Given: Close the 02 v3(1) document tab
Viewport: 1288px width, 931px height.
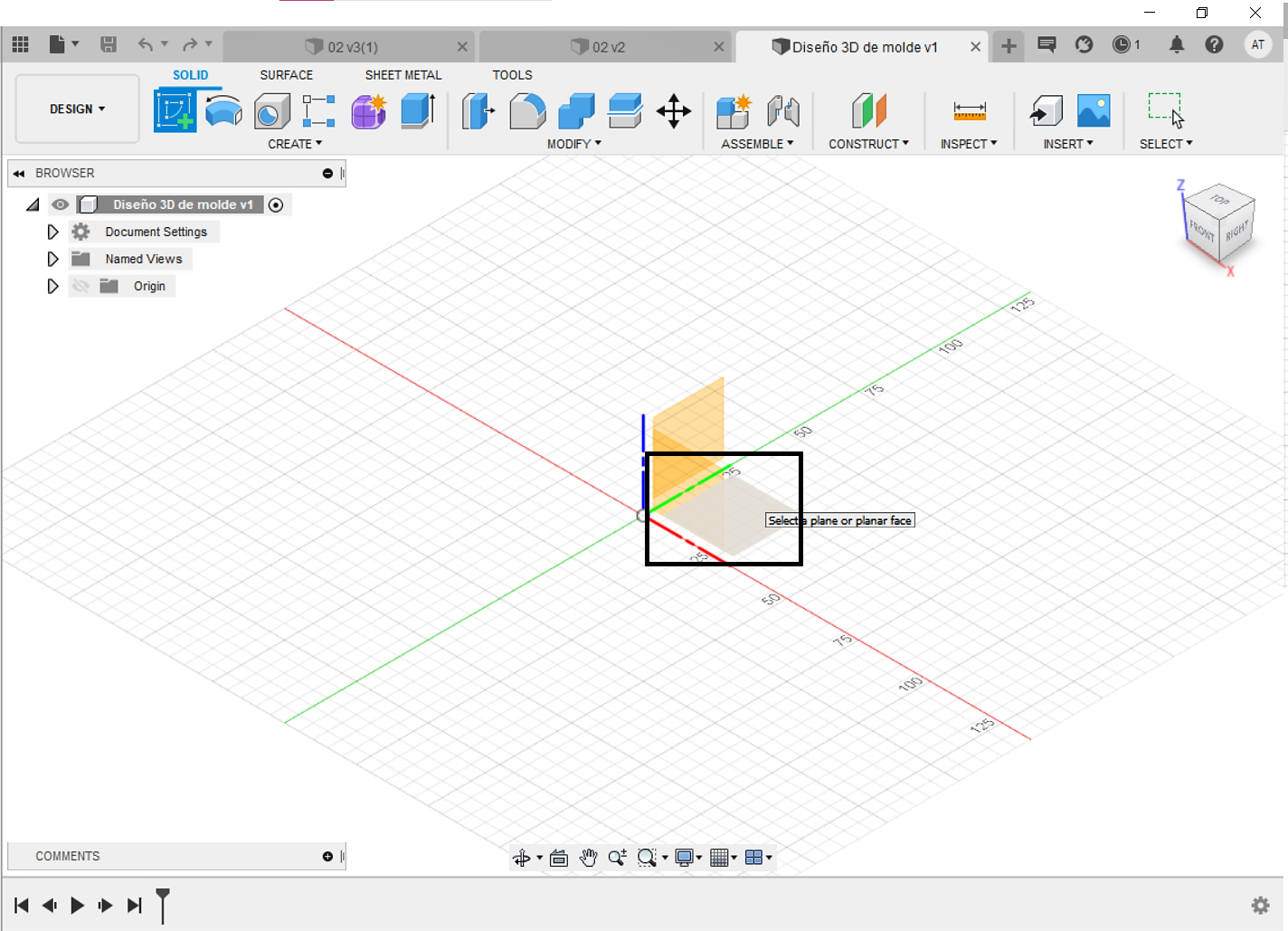Looking at the screenshot, I should 462,47.
